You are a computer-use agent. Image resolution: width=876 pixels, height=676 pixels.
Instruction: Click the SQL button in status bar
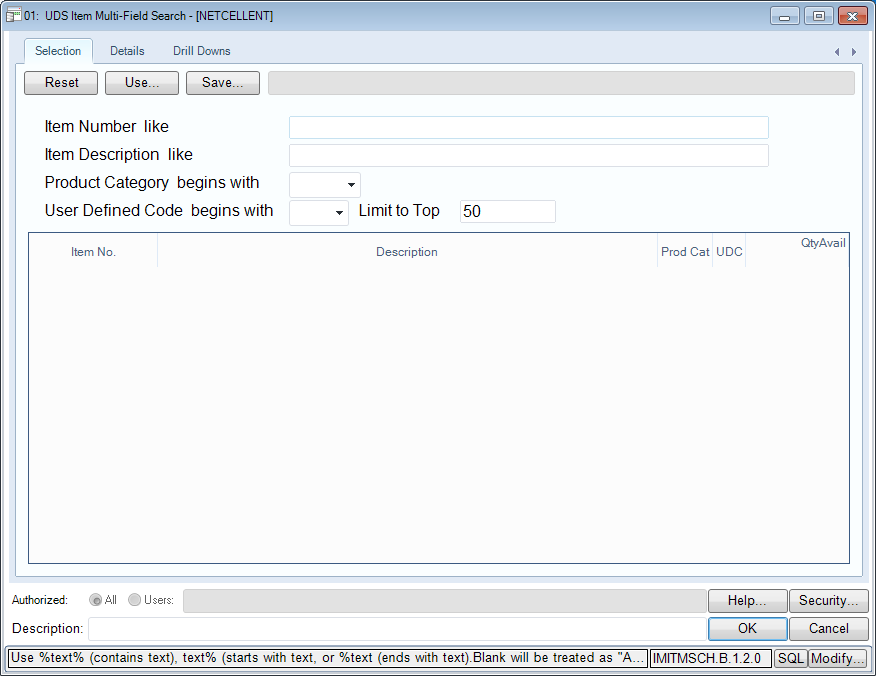tap(791, 658)
